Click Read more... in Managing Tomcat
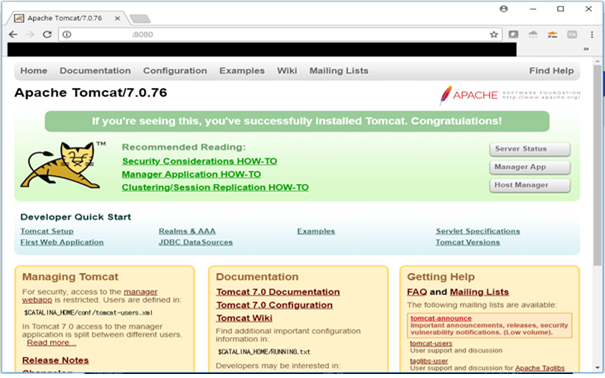The image size is (605, 378). coord(51,343)
